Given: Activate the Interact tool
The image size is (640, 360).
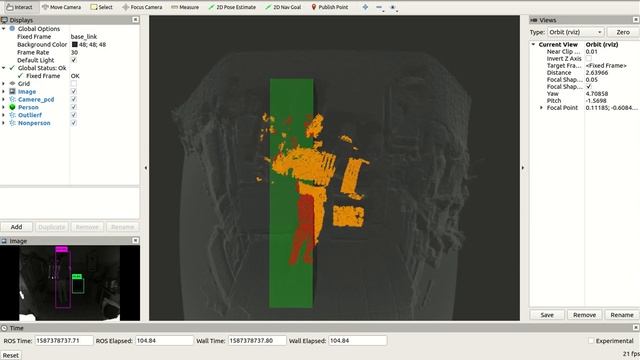Looking at the screenshot, I should tap(19, 7).
